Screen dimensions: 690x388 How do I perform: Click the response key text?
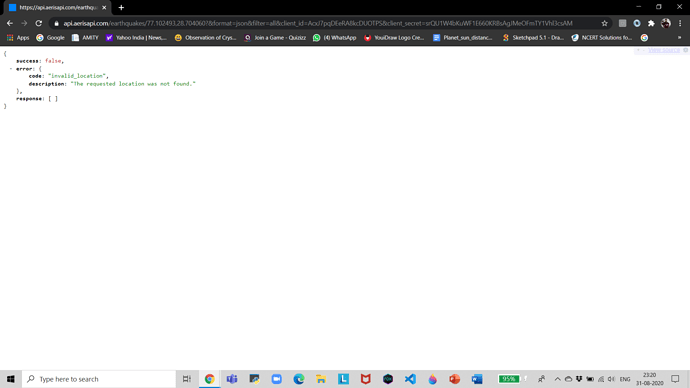pos(29,99)
